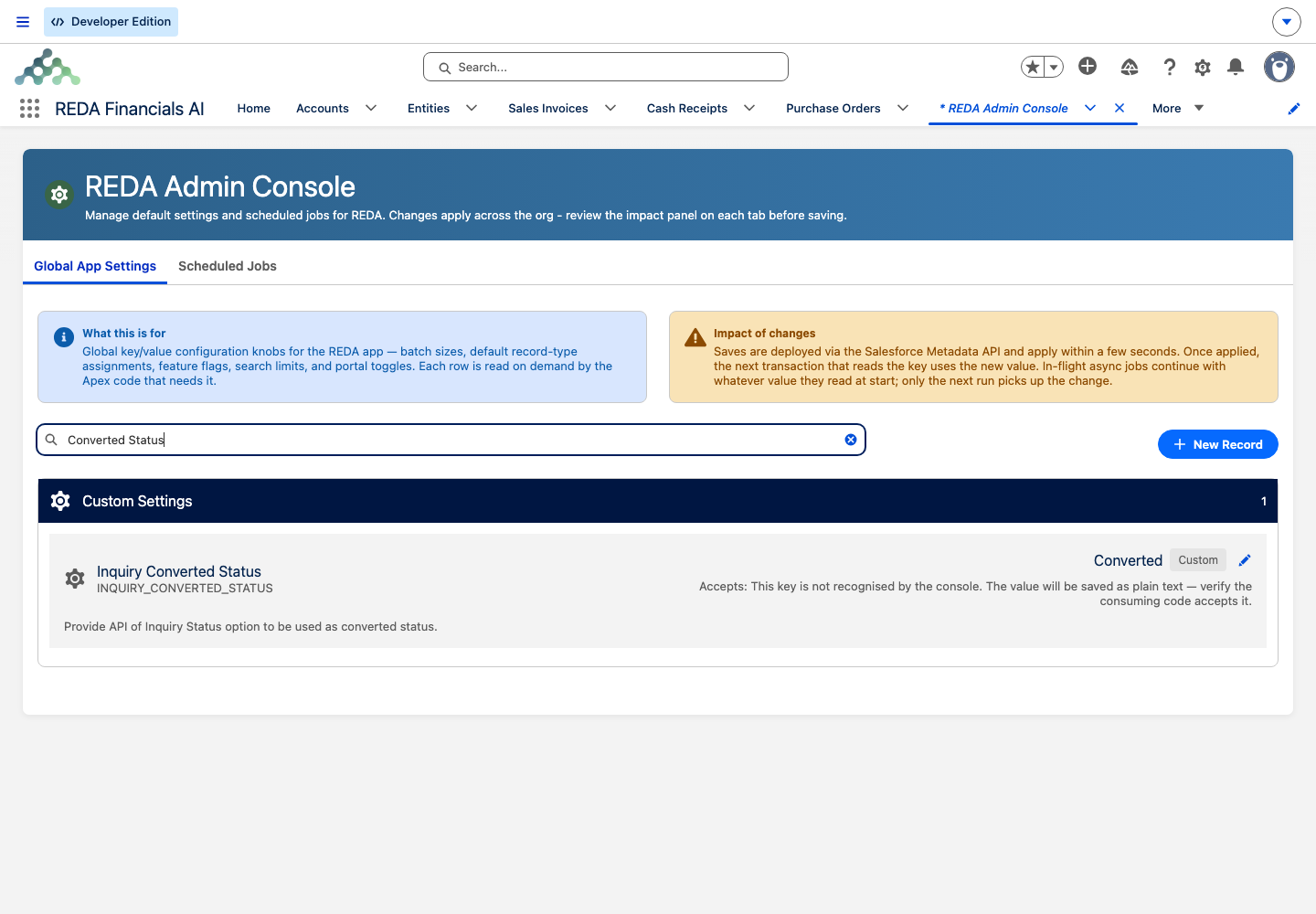Expand the Entities tab dropdown
Screen dimensions: 1316x914
point(472,108)
